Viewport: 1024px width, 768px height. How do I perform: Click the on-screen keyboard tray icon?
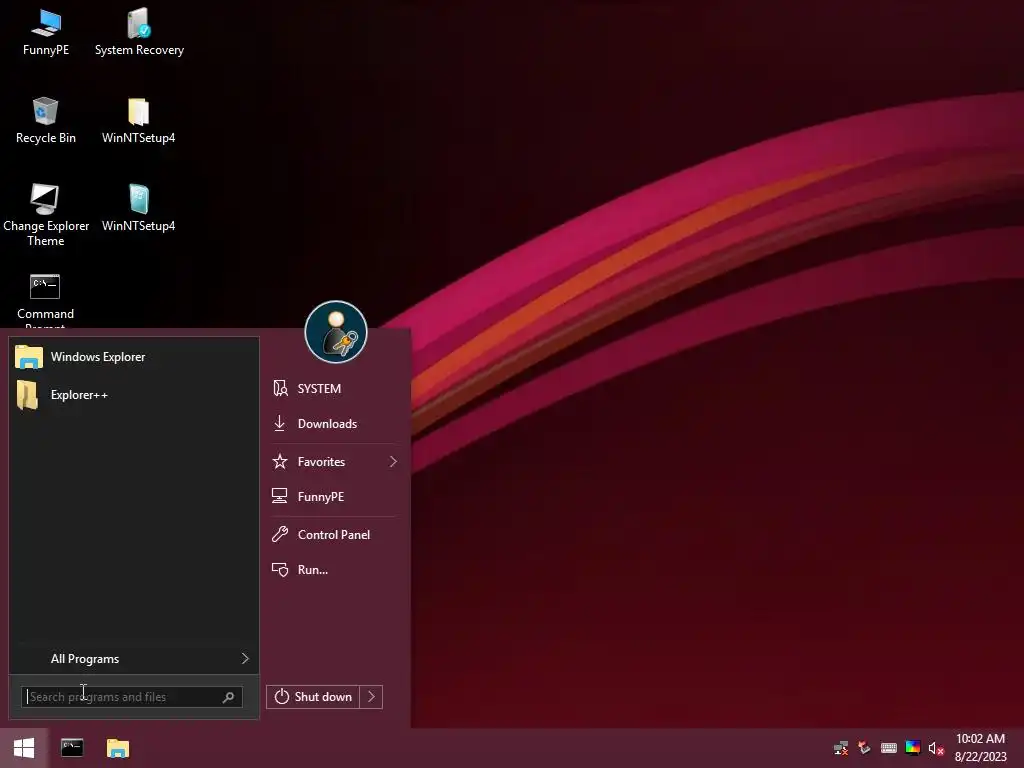pos(888,748)
